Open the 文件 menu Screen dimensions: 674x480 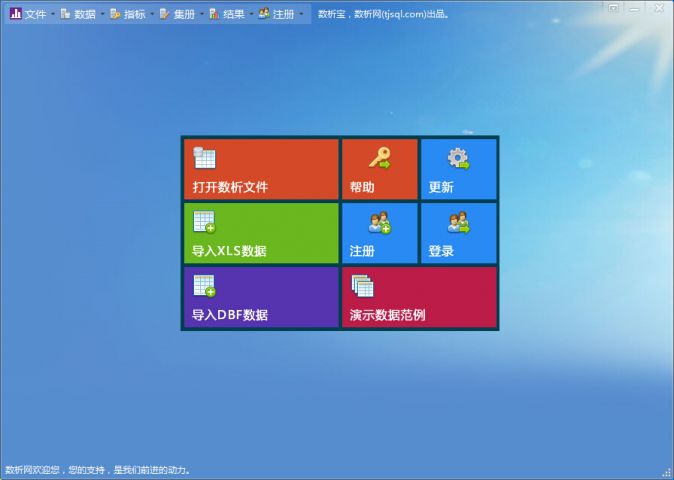pyautogui.click(x=28, y=14)
